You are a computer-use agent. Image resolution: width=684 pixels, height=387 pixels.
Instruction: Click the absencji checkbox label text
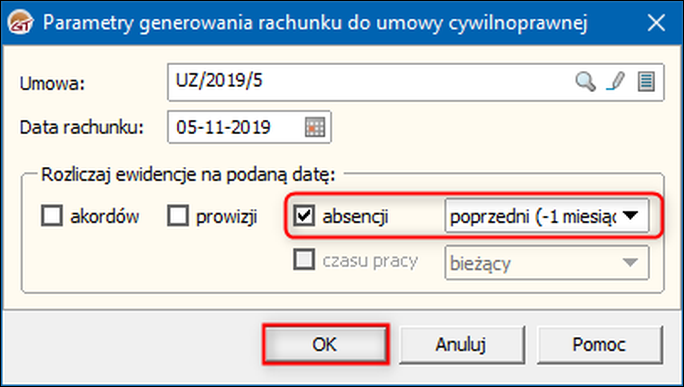pyautogui.click(x=355, y=216)
